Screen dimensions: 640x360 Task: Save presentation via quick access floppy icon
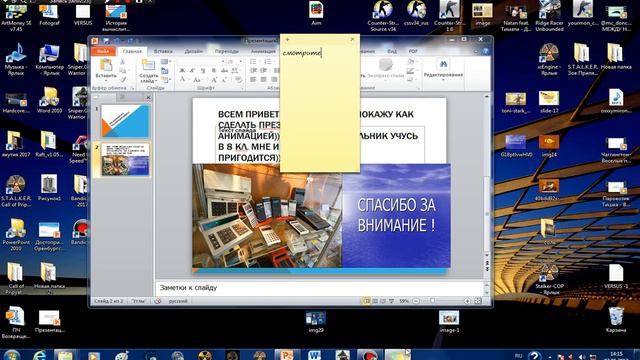106,40
